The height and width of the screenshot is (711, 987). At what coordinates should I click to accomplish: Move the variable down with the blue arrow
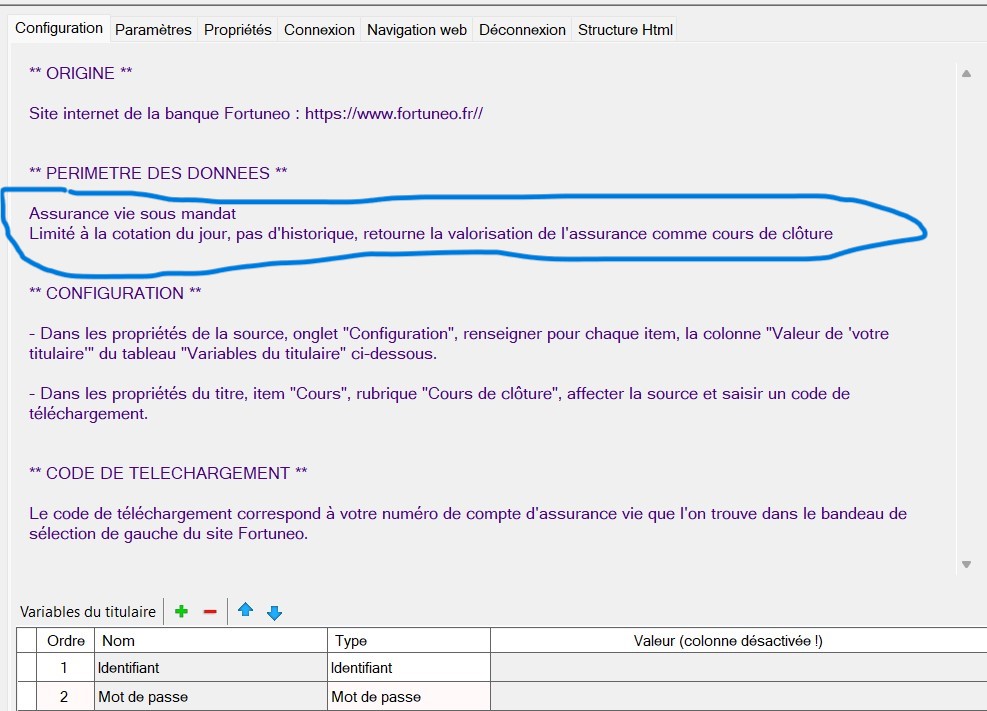click(275, 612)
